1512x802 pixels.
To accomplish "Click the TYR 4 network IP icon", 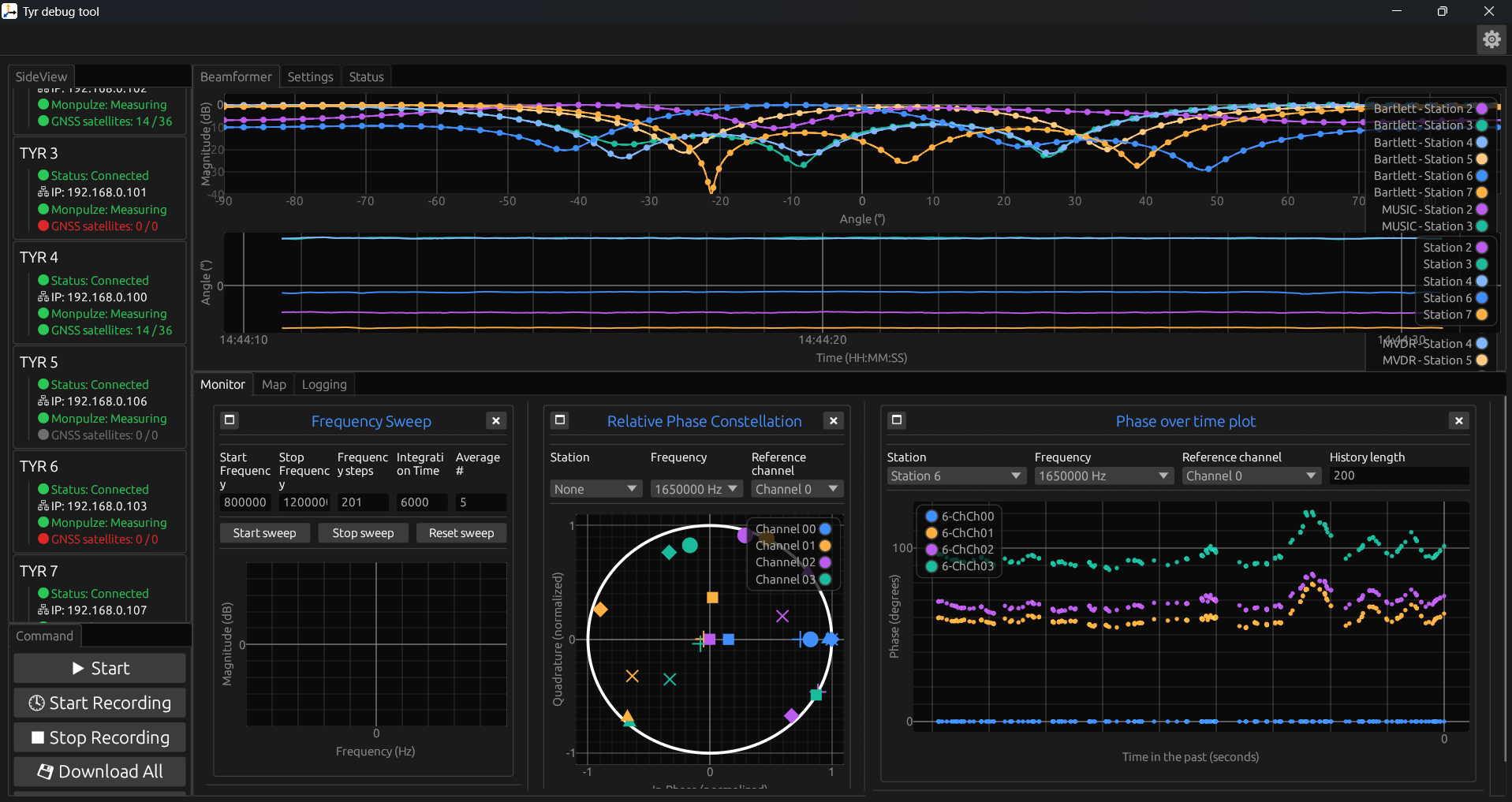I will point(43,297).
